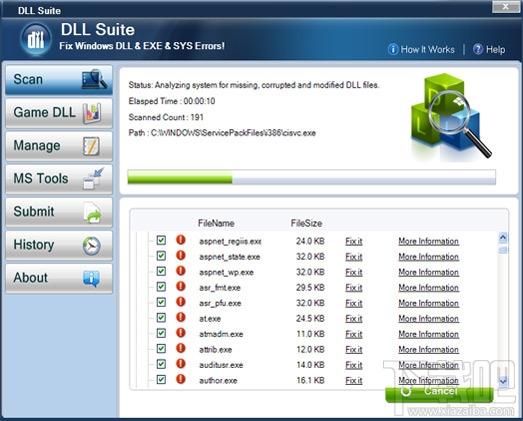Open the Game DLL section
This screenshot has height=421, width=523.
pos(59,113)
